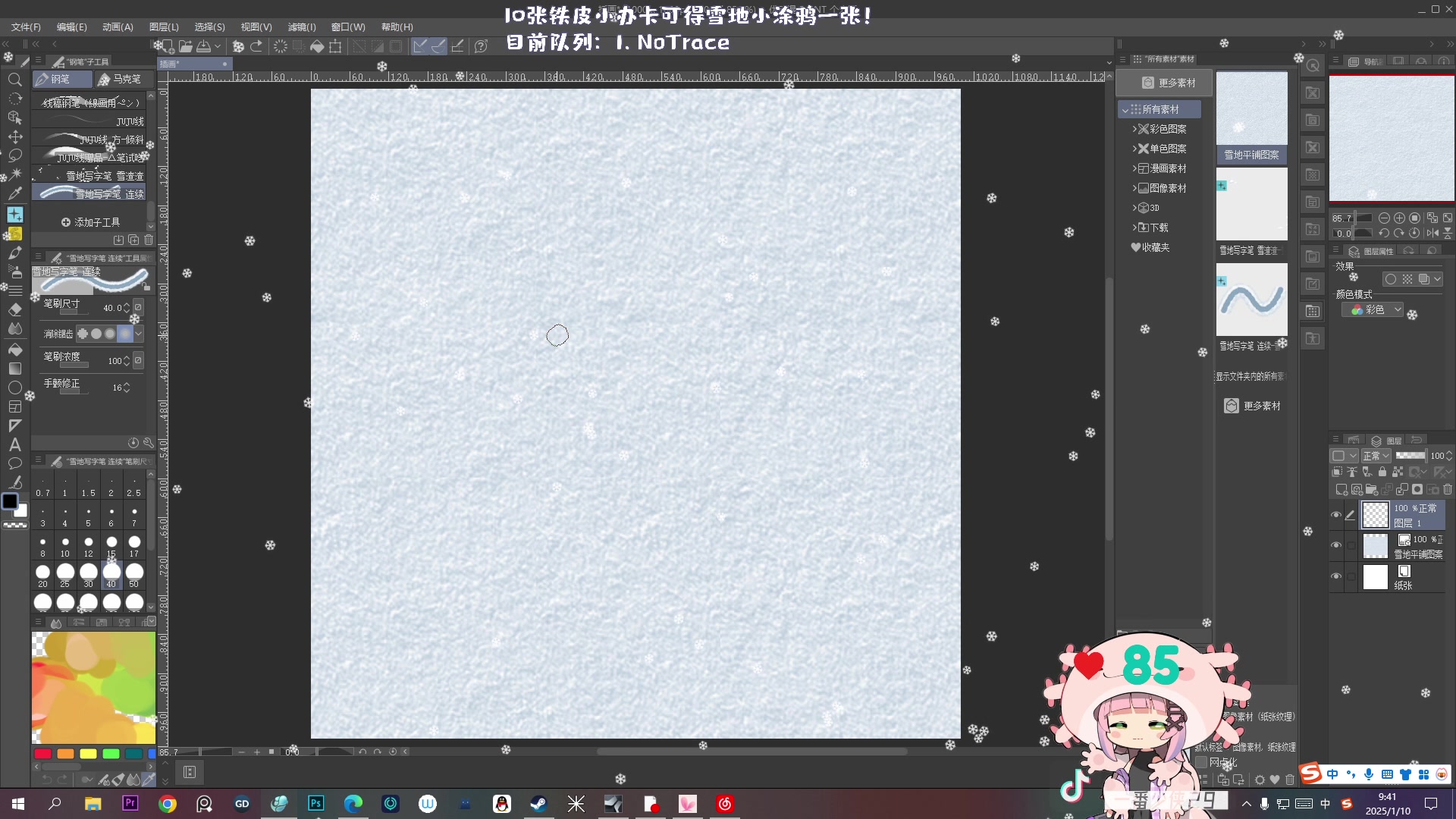1456x819 pixels.
Task: Select the Text (A) tool
Action: [14, 444]
